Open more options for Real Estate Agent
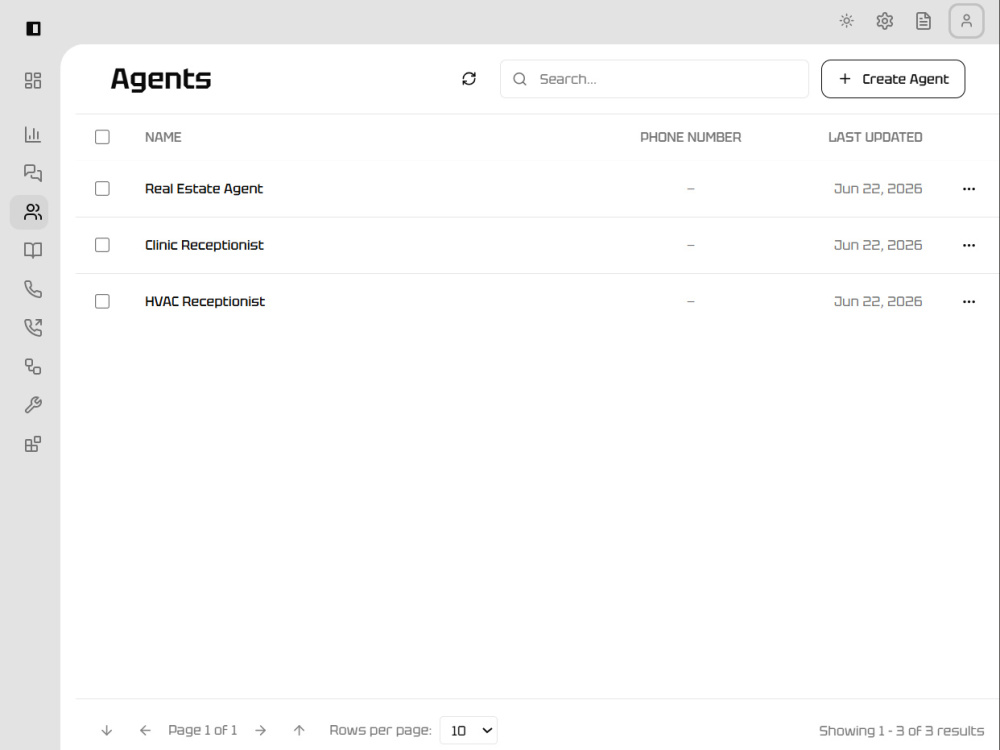 click(969, 189)
